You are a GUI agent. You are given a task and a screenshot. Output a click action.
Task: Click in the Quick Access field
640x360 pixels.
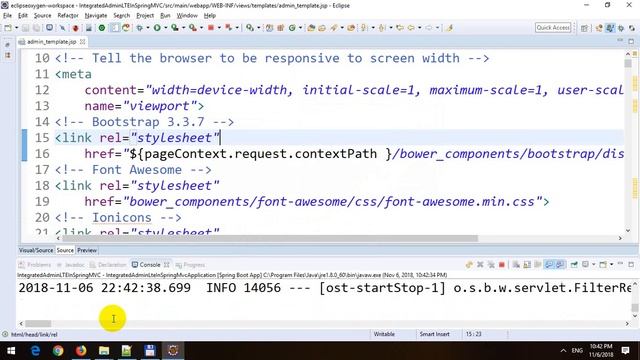point(553,27)
